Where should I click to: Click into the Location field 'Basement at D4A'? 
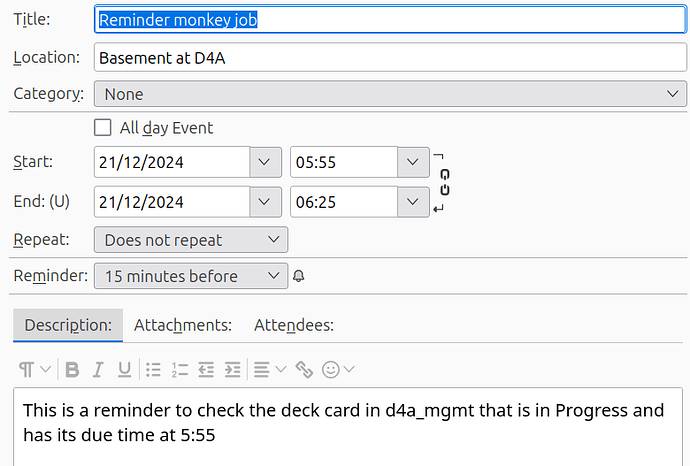pyautogui.click(x=390, y=57)
